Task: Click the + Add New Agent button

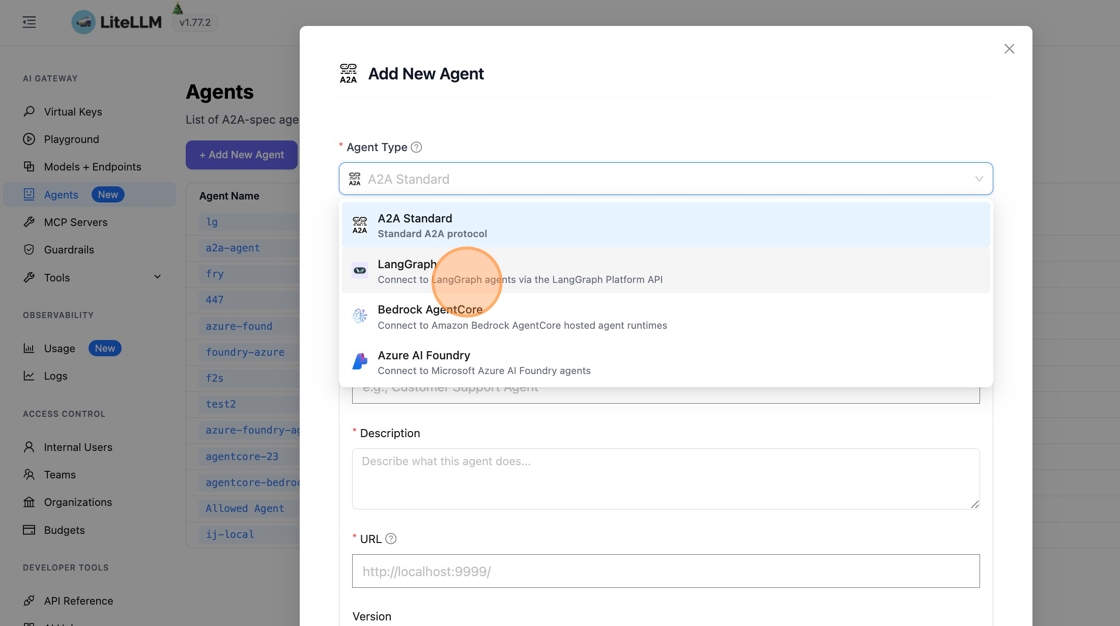Action: click(241, 154)
